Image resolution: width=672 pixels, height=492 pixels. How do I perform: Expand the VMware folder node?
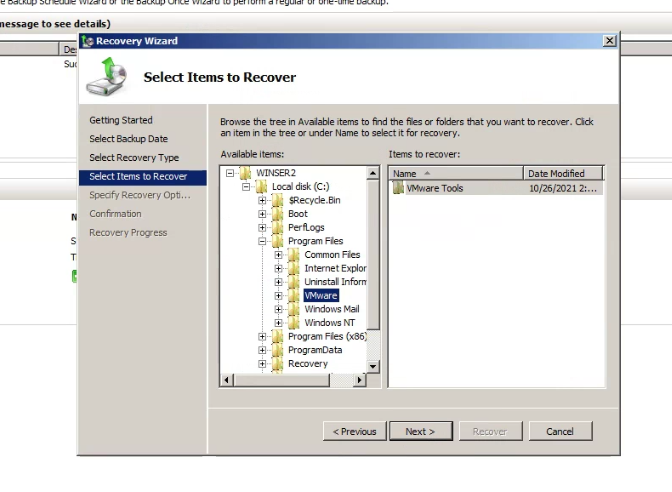279,296
